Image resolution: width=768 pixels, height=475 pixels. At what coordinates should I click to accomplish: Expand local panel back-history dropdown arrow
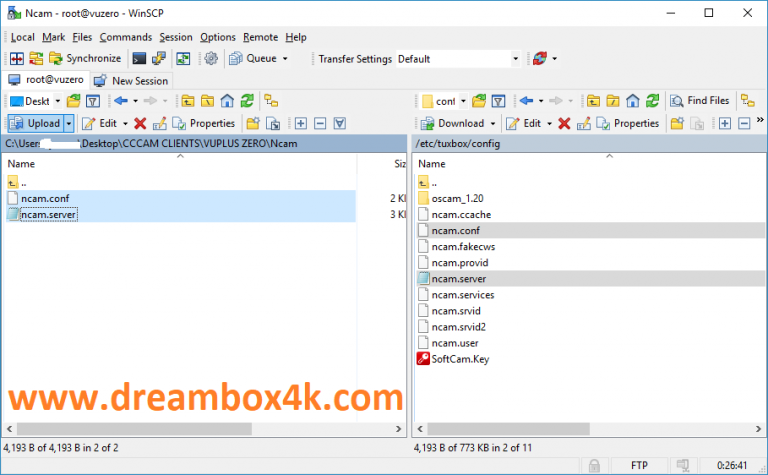136,101
